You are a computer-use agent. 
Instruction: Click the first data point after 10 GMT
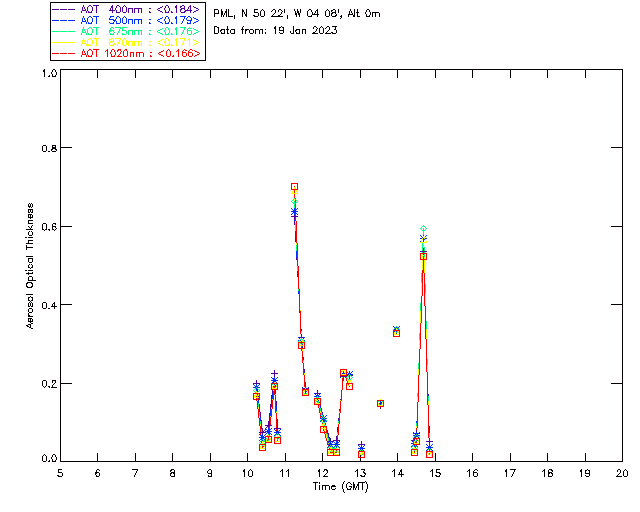tap(256, 395)
